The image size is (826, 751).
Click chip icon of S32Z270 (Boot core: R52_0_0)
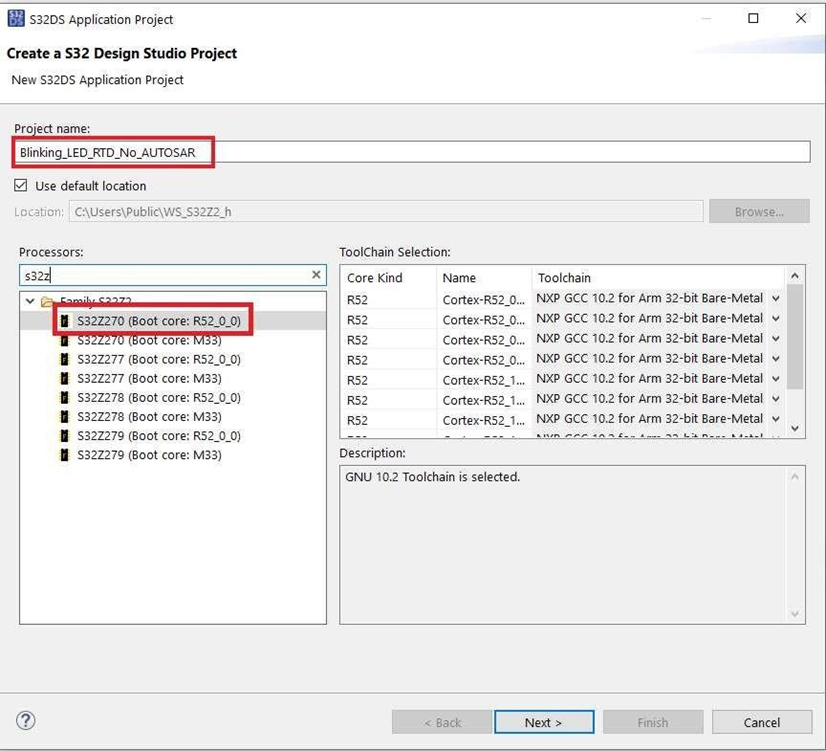pos(64,321)
